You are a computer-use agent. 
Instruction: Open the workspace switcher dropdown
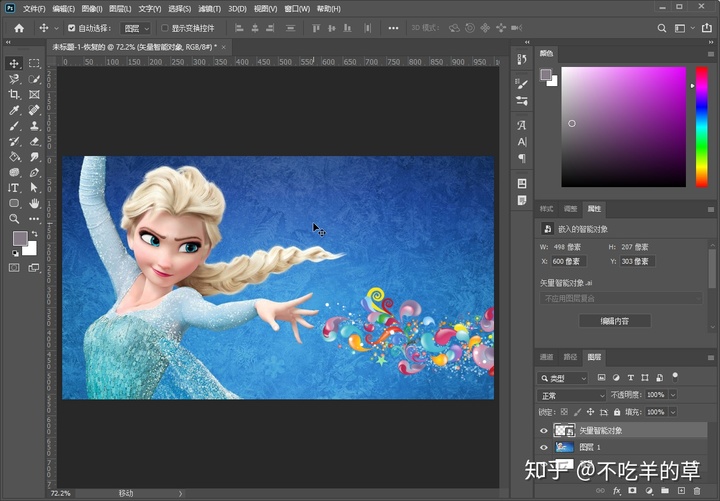click(x=683, y=28)
